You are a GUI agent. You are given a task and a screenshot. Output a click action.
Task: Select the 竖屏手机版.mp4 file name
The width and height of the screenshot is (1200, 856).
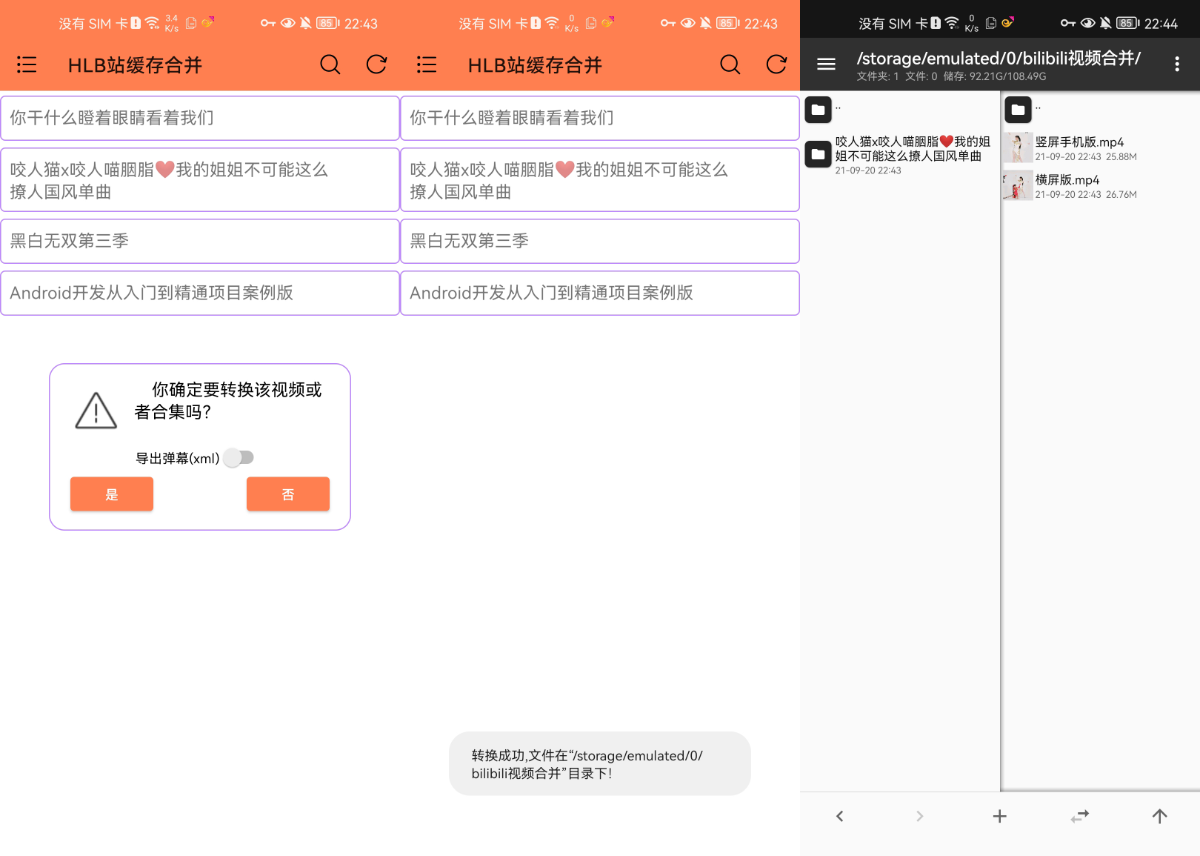[x=1079, y=142]
